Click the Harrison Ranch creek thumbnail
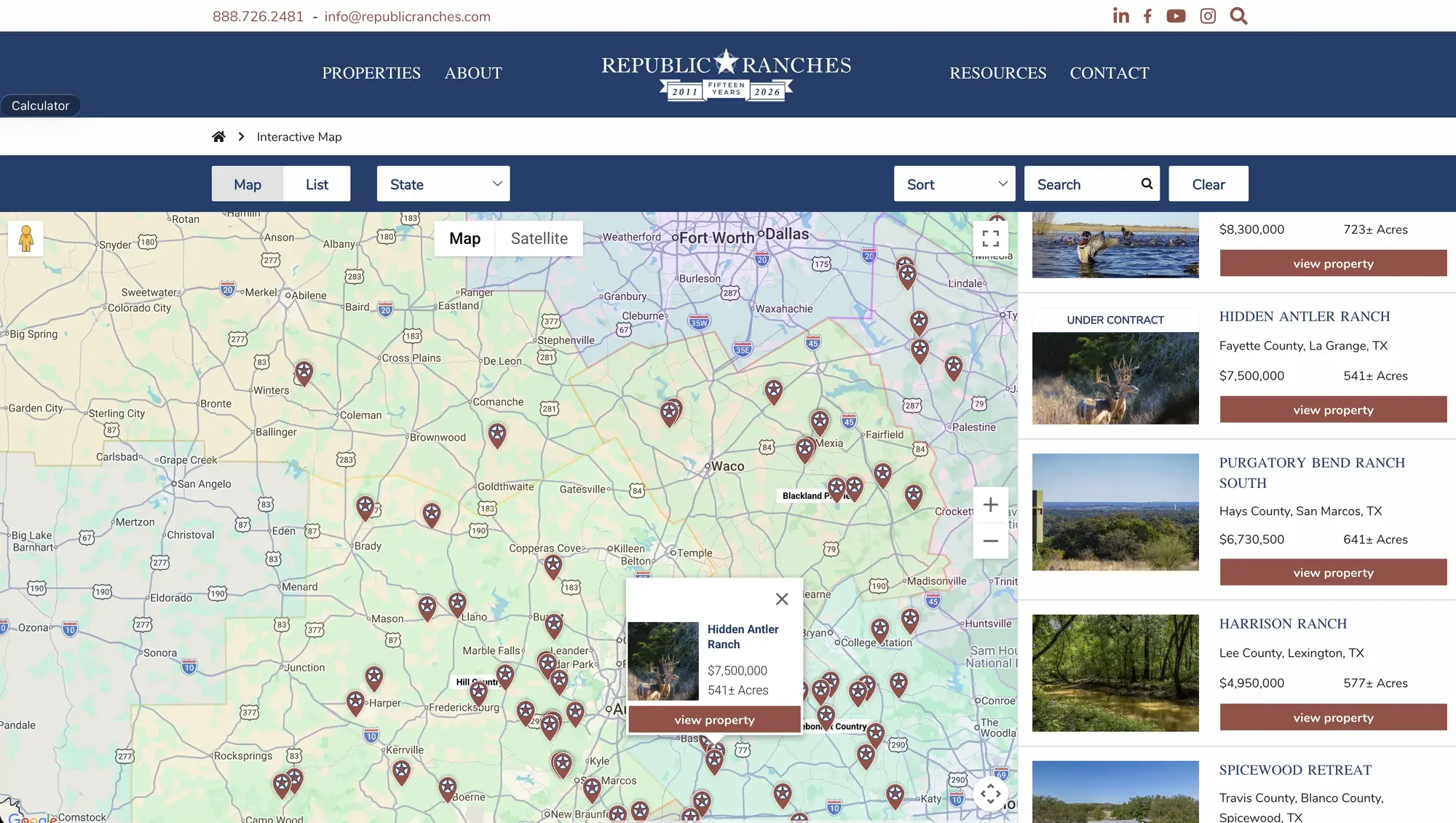The width and height of the screenshot is (1456, 823). pos(1115,673)
